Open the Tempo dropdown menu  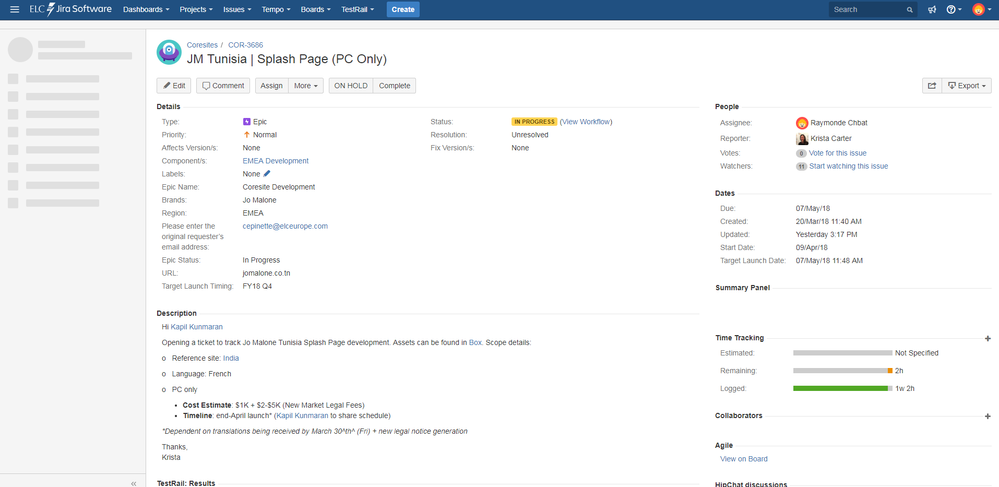pos(276,10)
